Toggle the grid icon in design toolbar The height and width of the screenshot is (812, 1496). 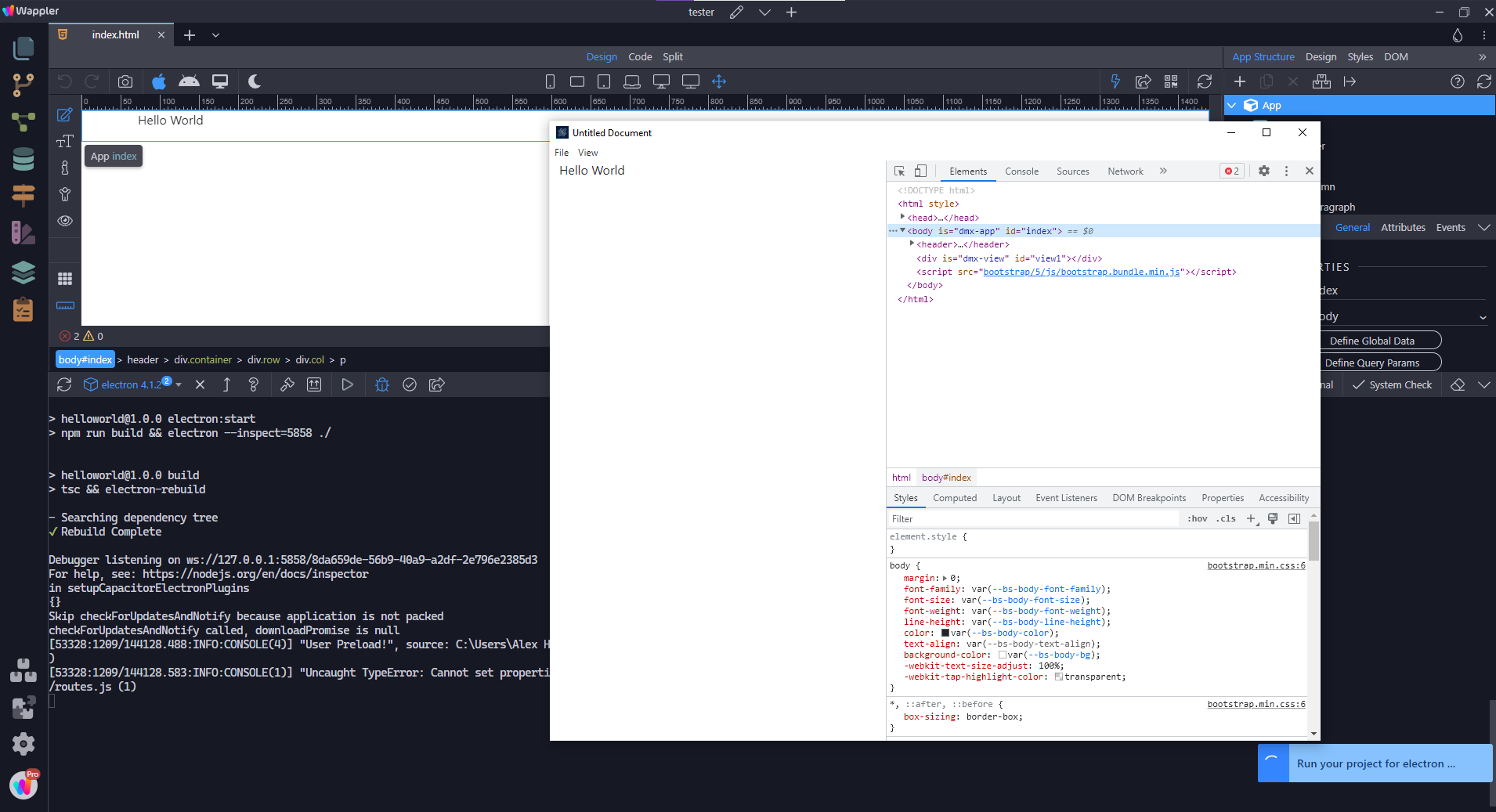coord(65,279)
